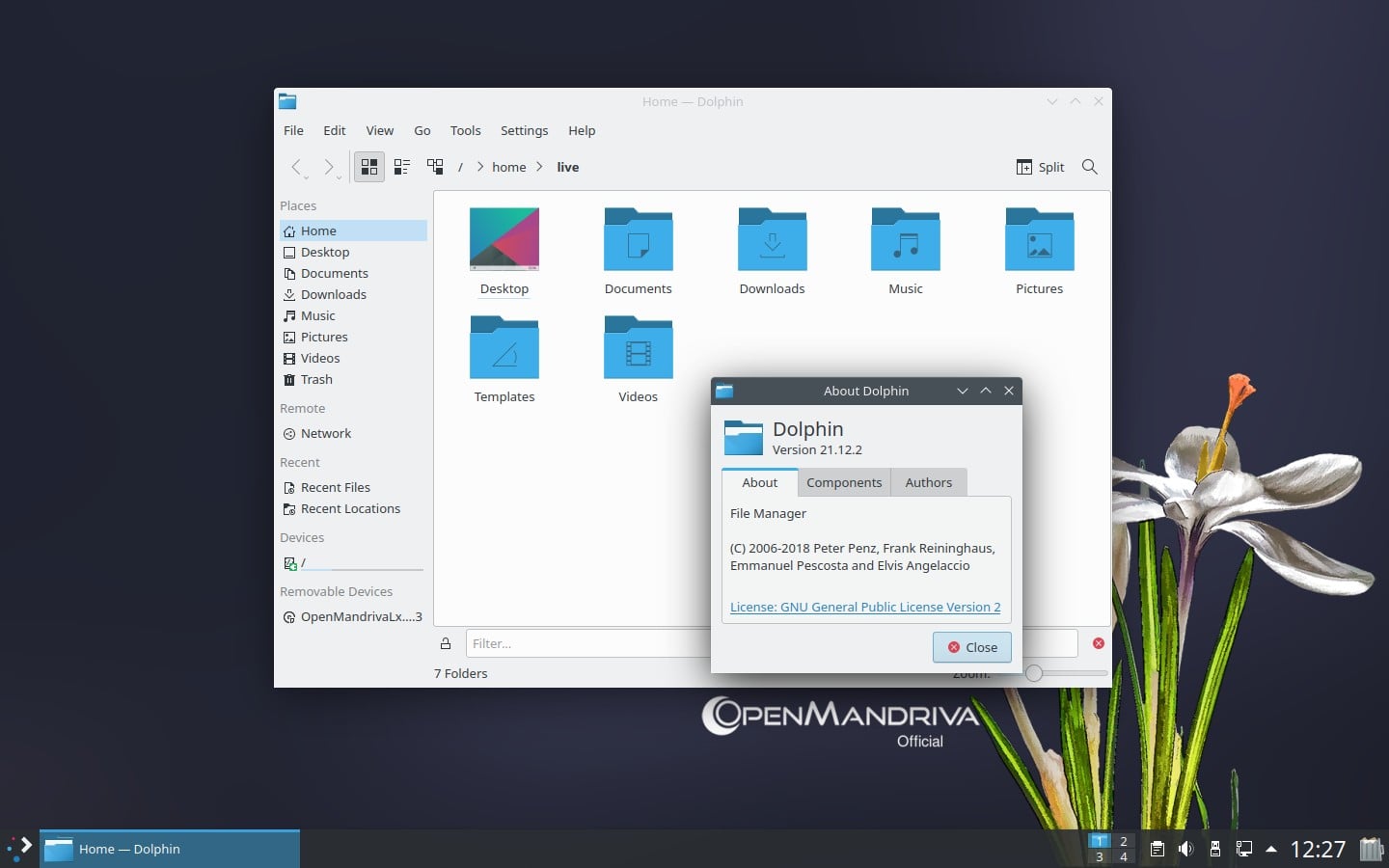Open the Tools menu

pos(465,130)
